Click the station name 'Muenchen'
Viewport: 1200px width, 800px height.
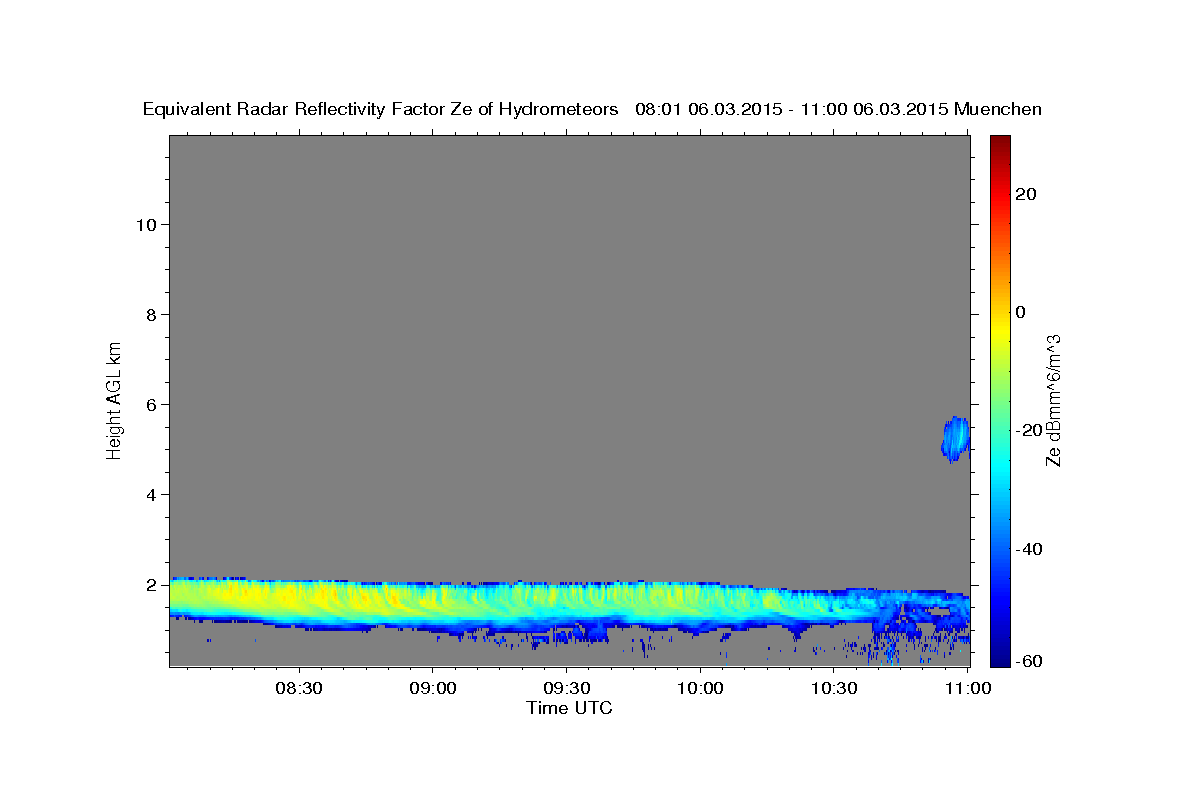tap(998, 109)
